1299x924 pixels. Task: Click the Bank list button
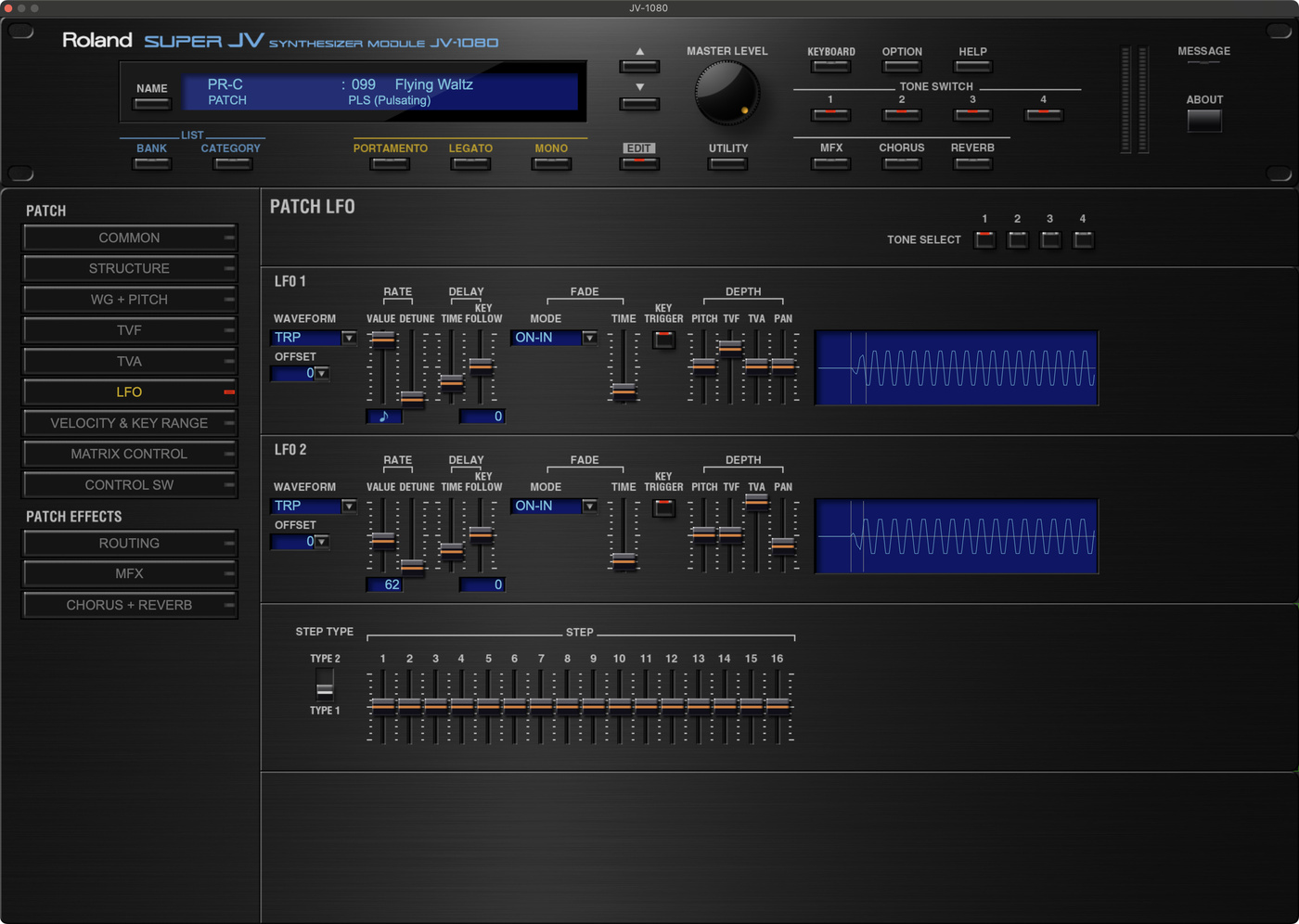(x=152, y=164)
